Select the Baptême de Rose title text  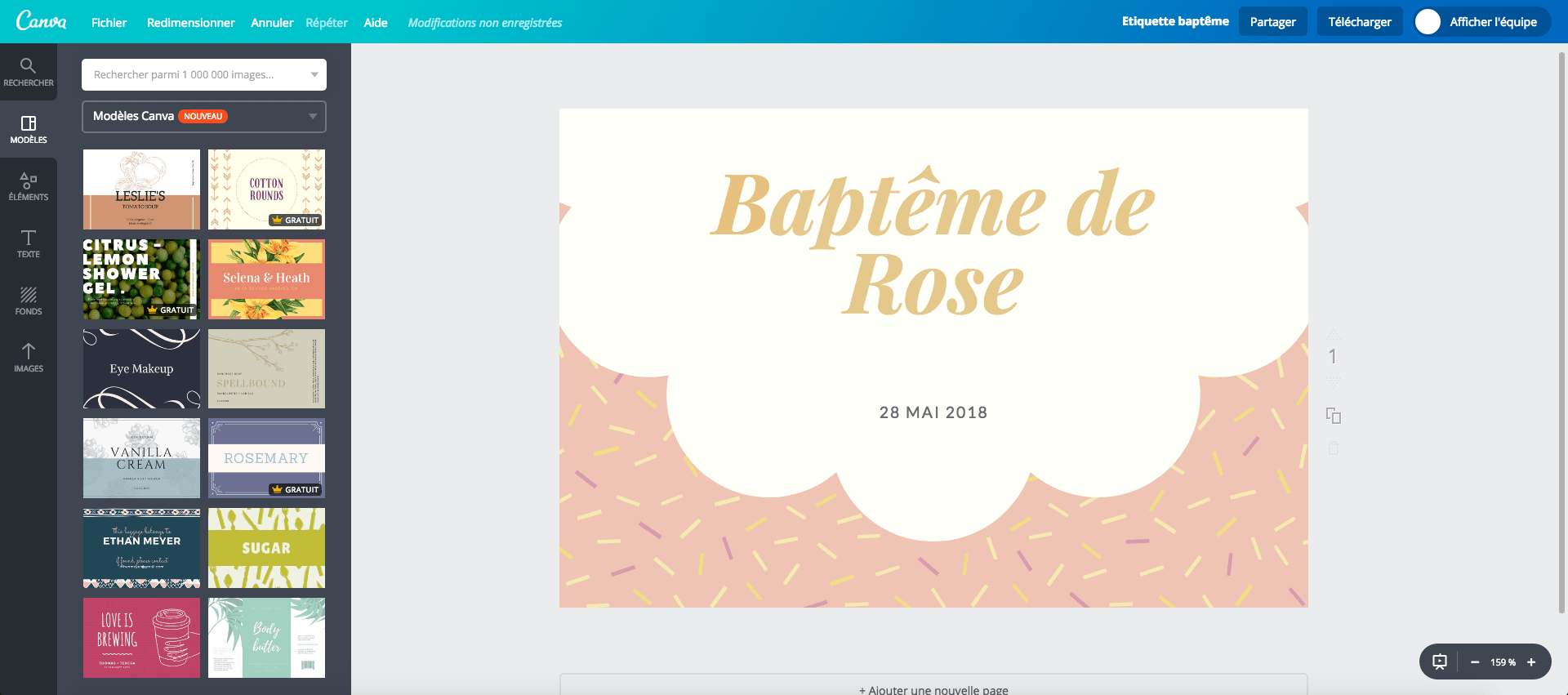pyautogui.click(x=933, y=243)
